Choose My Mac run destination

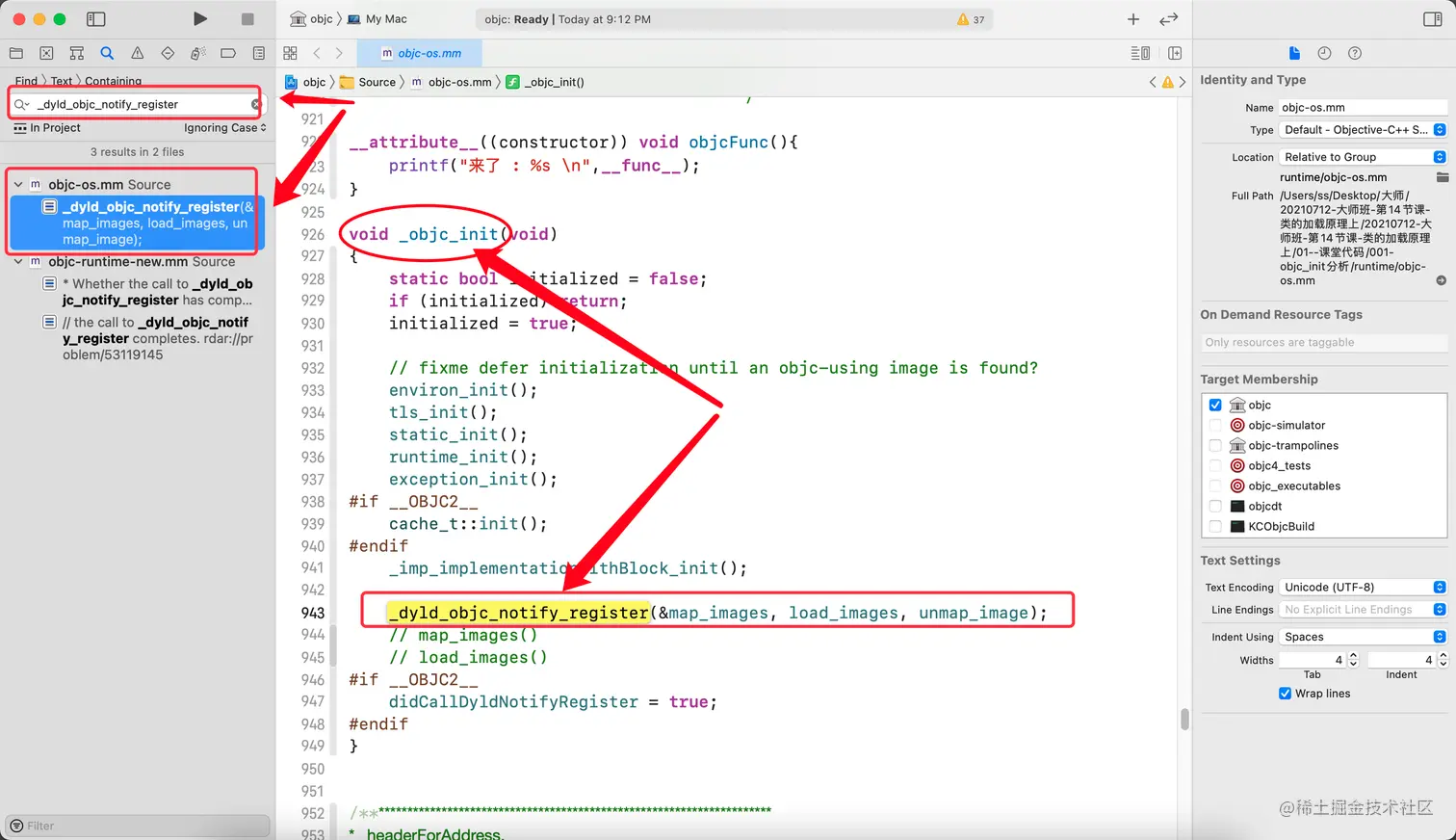coord(377,19)
